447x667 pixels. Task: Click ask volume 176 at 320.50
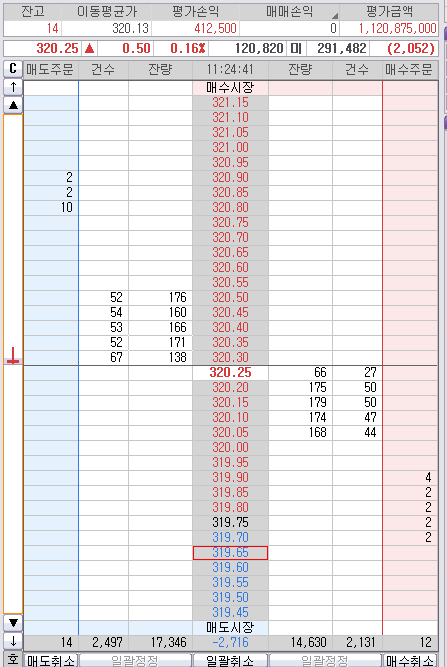pos(160,297)
